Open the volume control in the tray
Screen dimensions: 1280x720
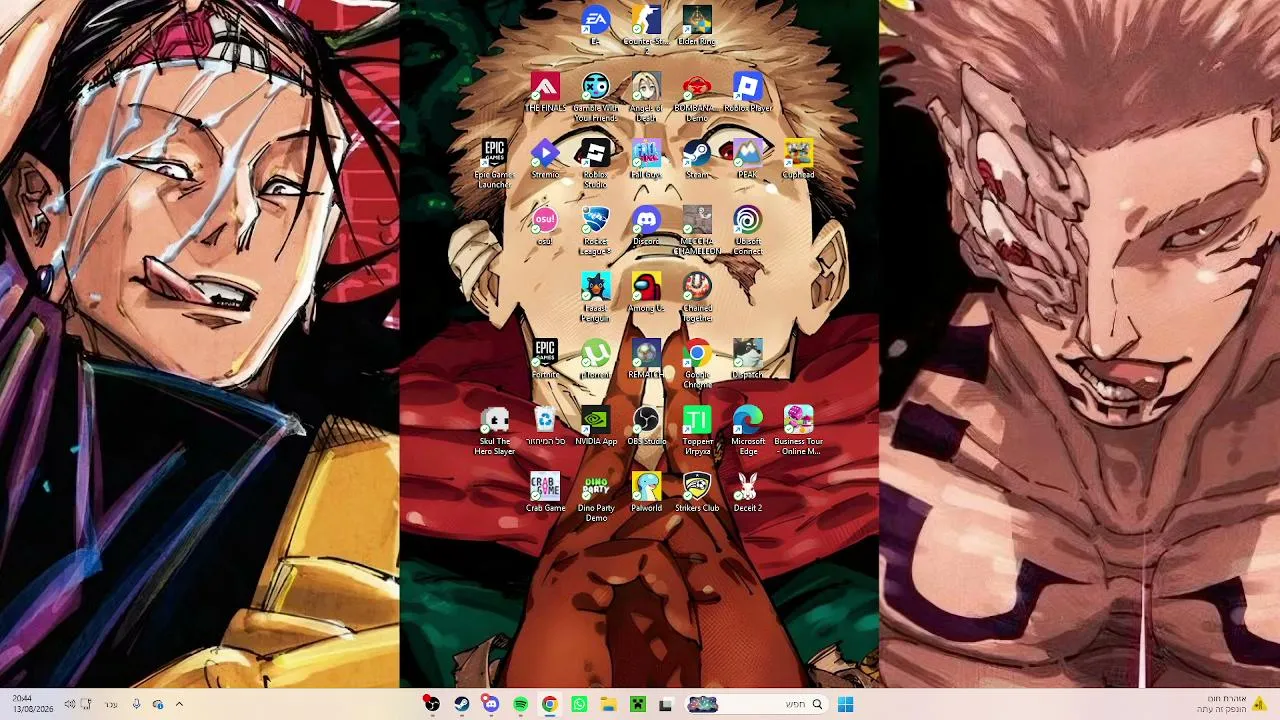pyautogui.click(x=69, y=704)
